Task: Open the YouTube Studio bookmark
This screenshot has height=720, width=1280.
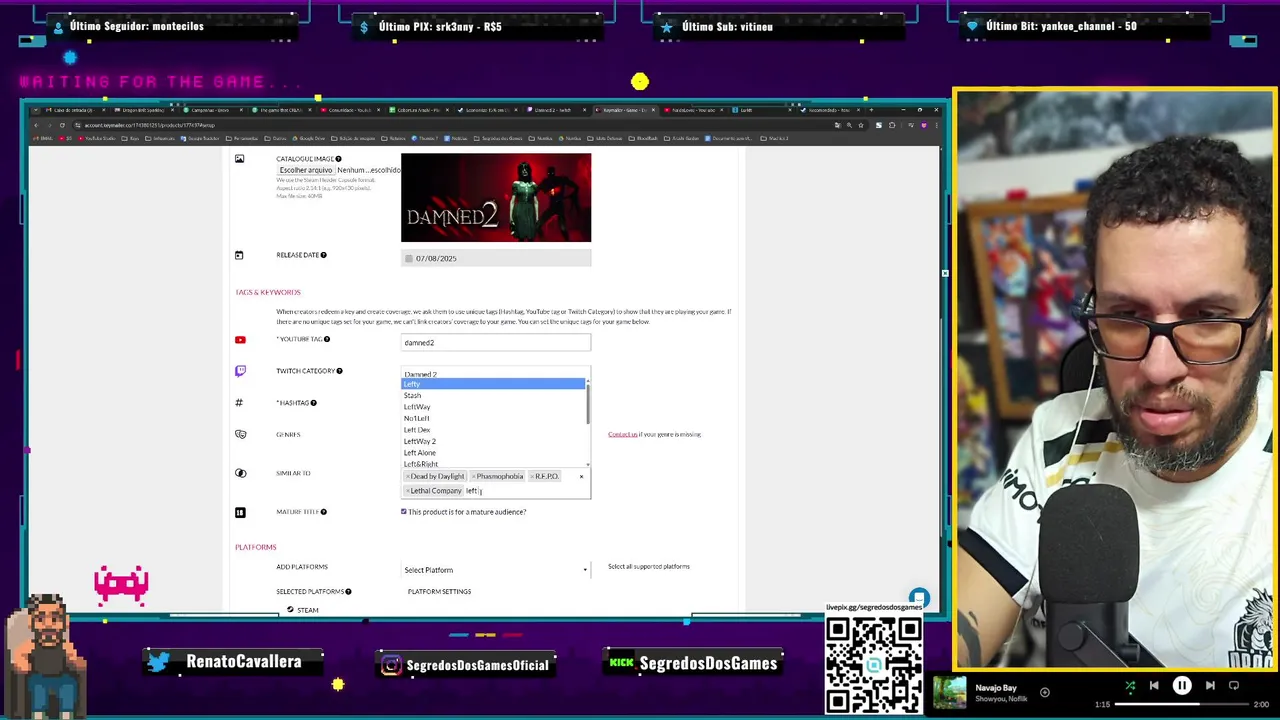Action: (96, 138)
